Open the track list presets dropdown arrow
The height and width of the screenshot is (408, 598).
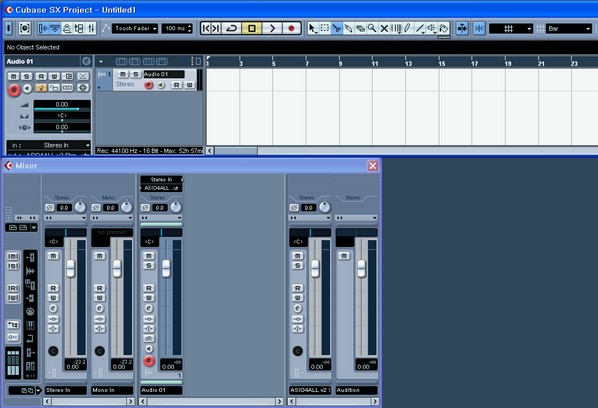(101, 61)
